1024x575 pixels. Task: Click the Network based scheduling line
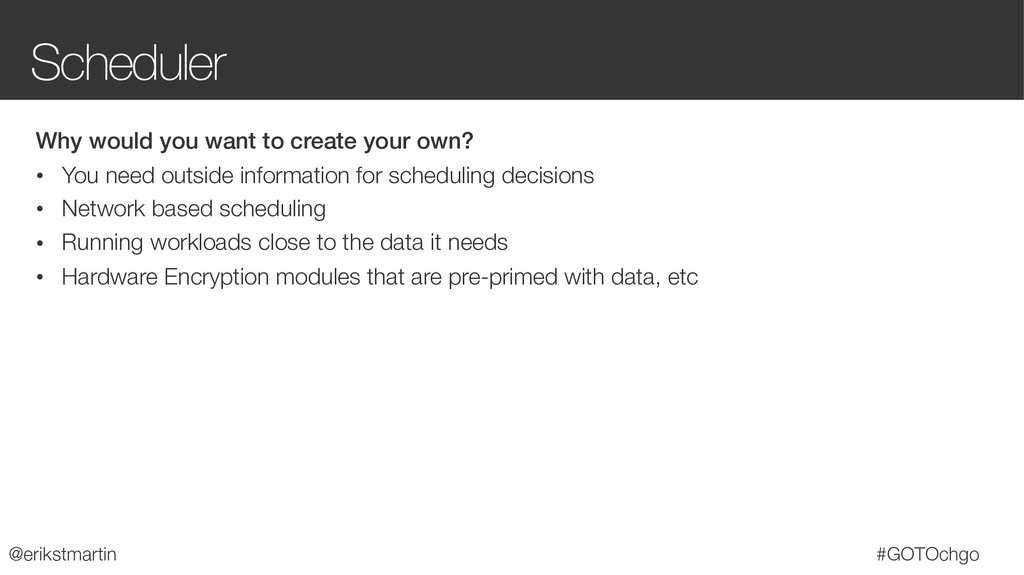click(193, 209)
